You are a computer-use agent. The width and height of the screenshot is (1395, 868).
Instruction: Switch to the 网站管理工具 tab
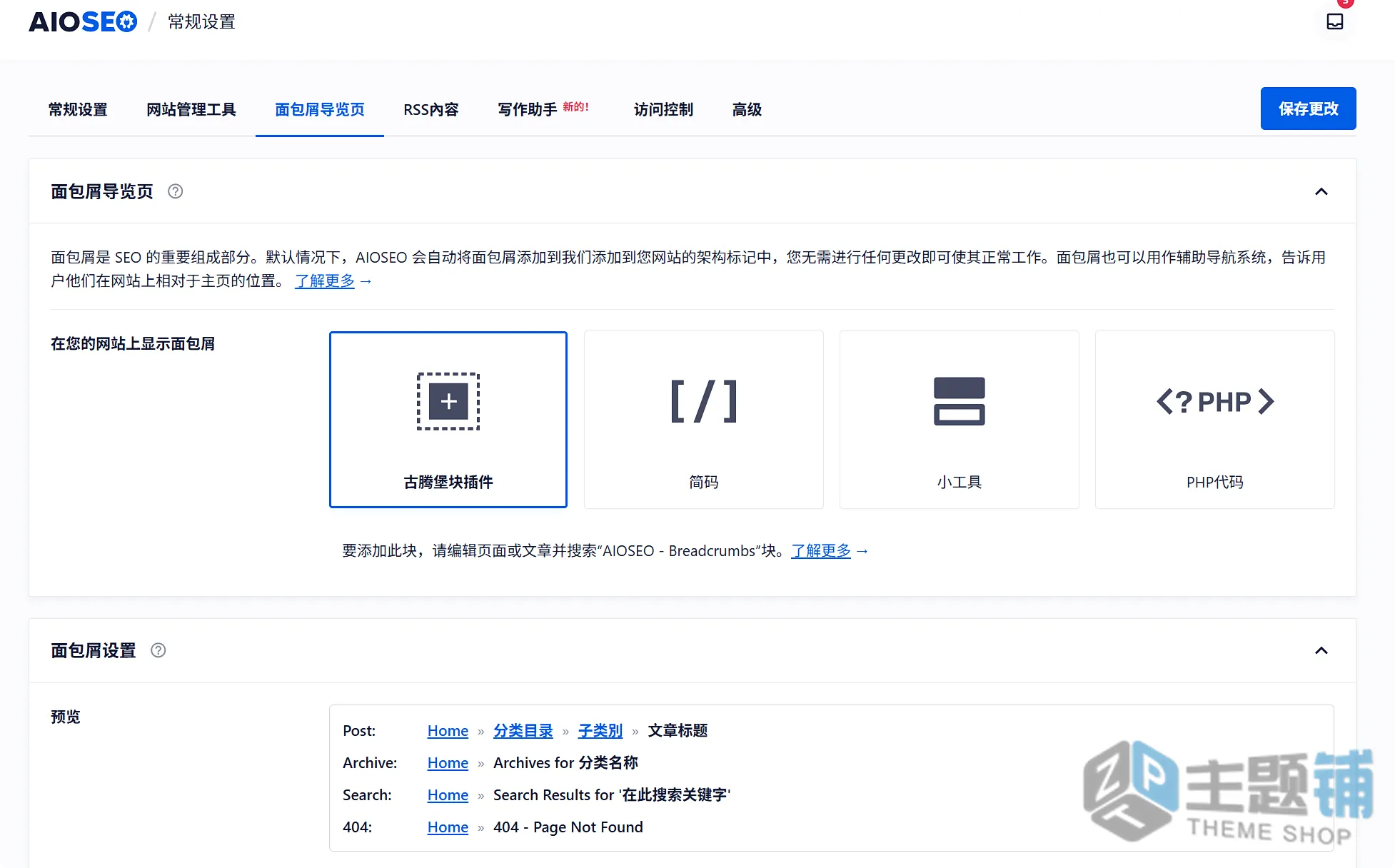coord(191,109)
